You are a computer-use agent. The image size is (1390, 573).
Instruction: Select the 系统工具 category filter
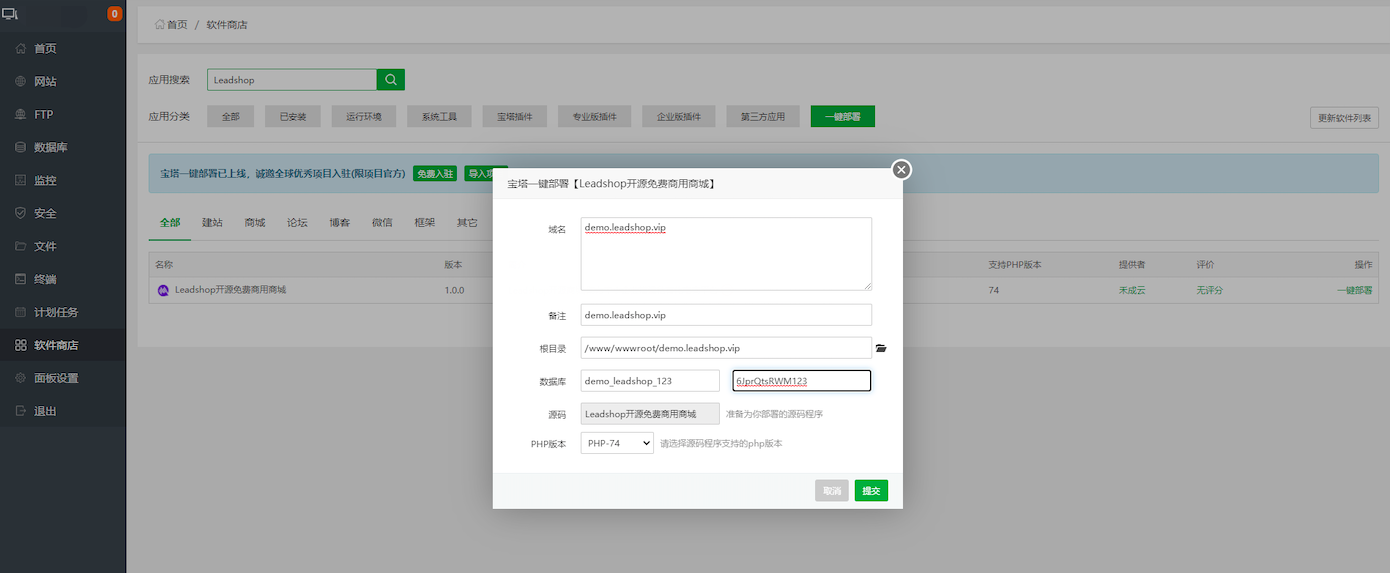439,117
